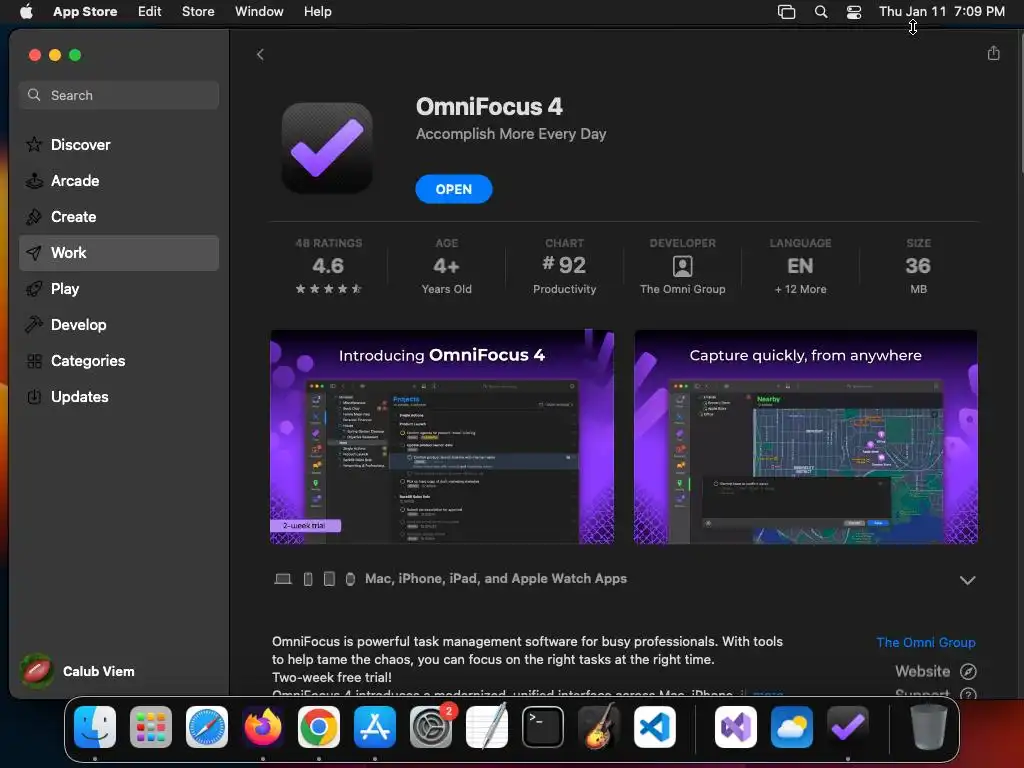Select Discover in the sidebar
Screen dimensions: 1024x768
tap(119, 144)
